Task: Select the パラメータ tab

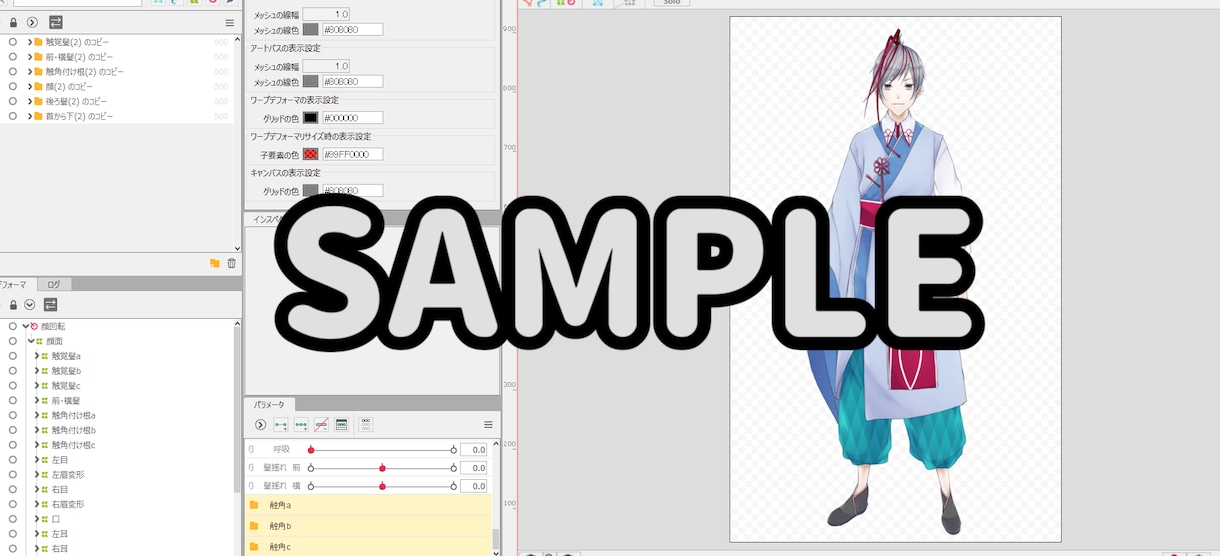Action: (x=268, y=404)
